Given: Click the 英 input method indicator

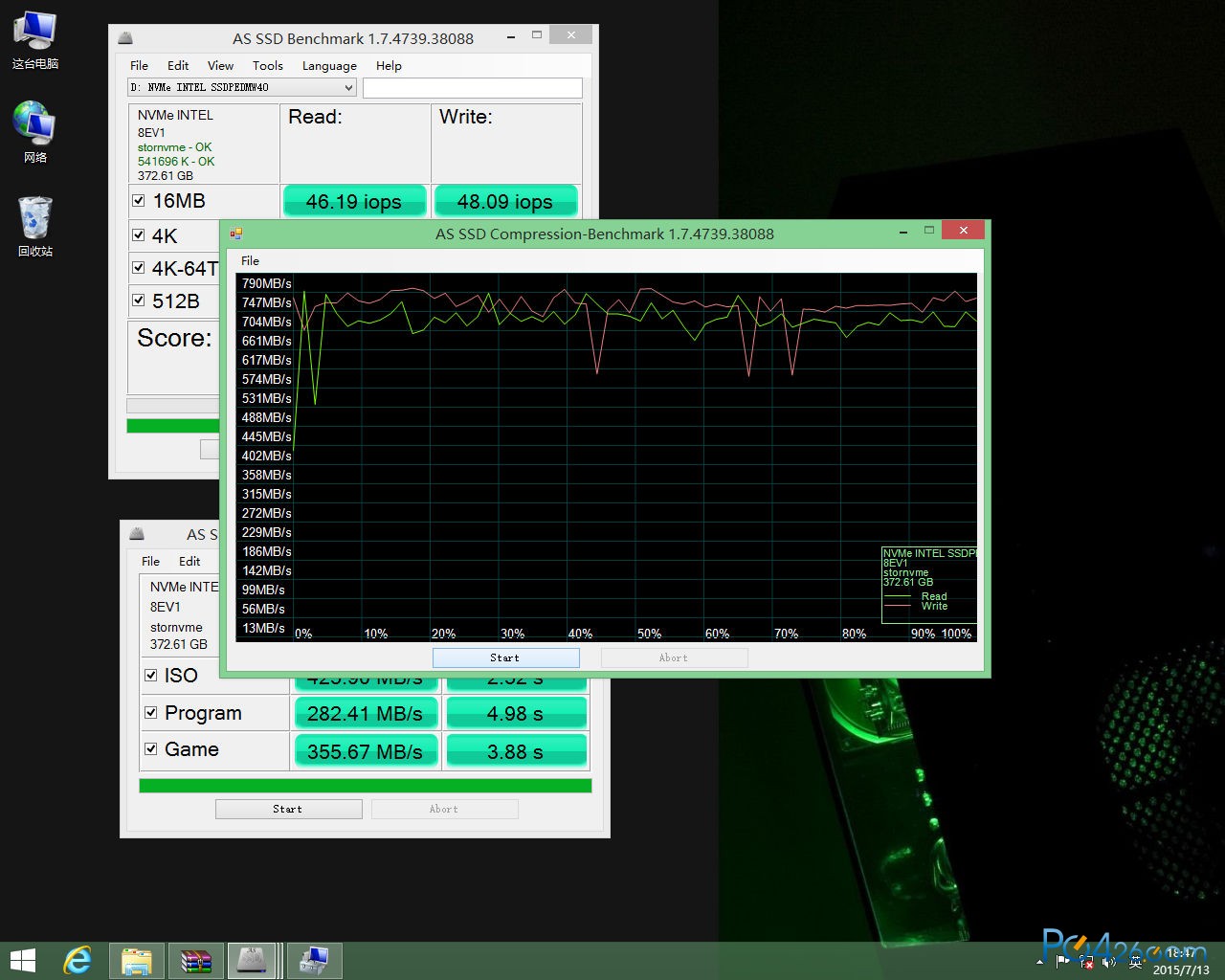Looking at the screenshot, I should tap(1135, 961).
